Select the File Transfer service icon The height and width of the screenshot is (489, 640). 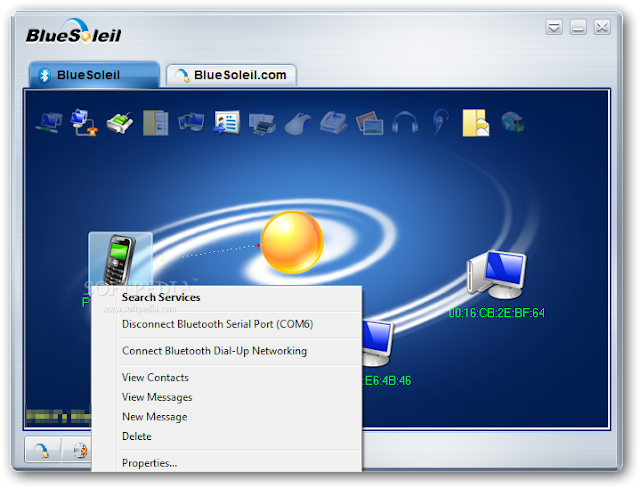[x=156, y=122]
